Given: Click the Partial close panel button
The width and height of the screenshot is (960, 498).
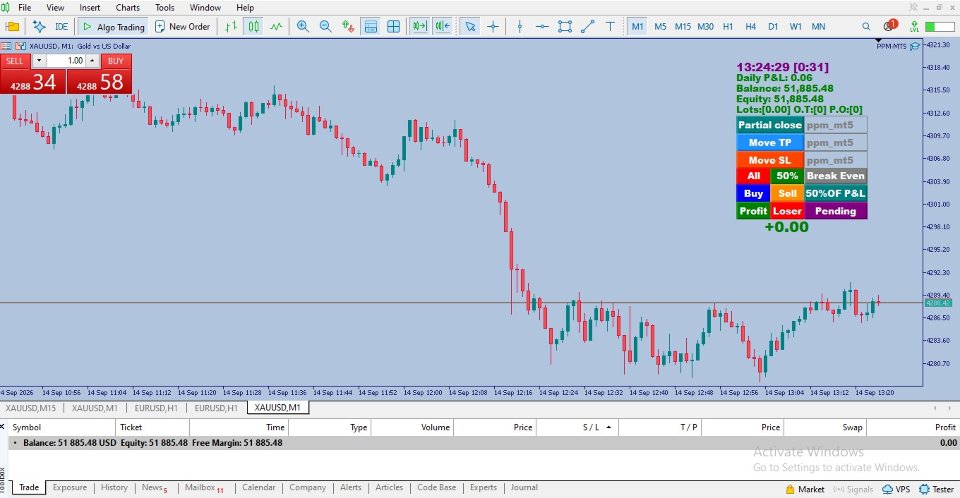Looking at the screenshot, I should (x=770, y=125).
